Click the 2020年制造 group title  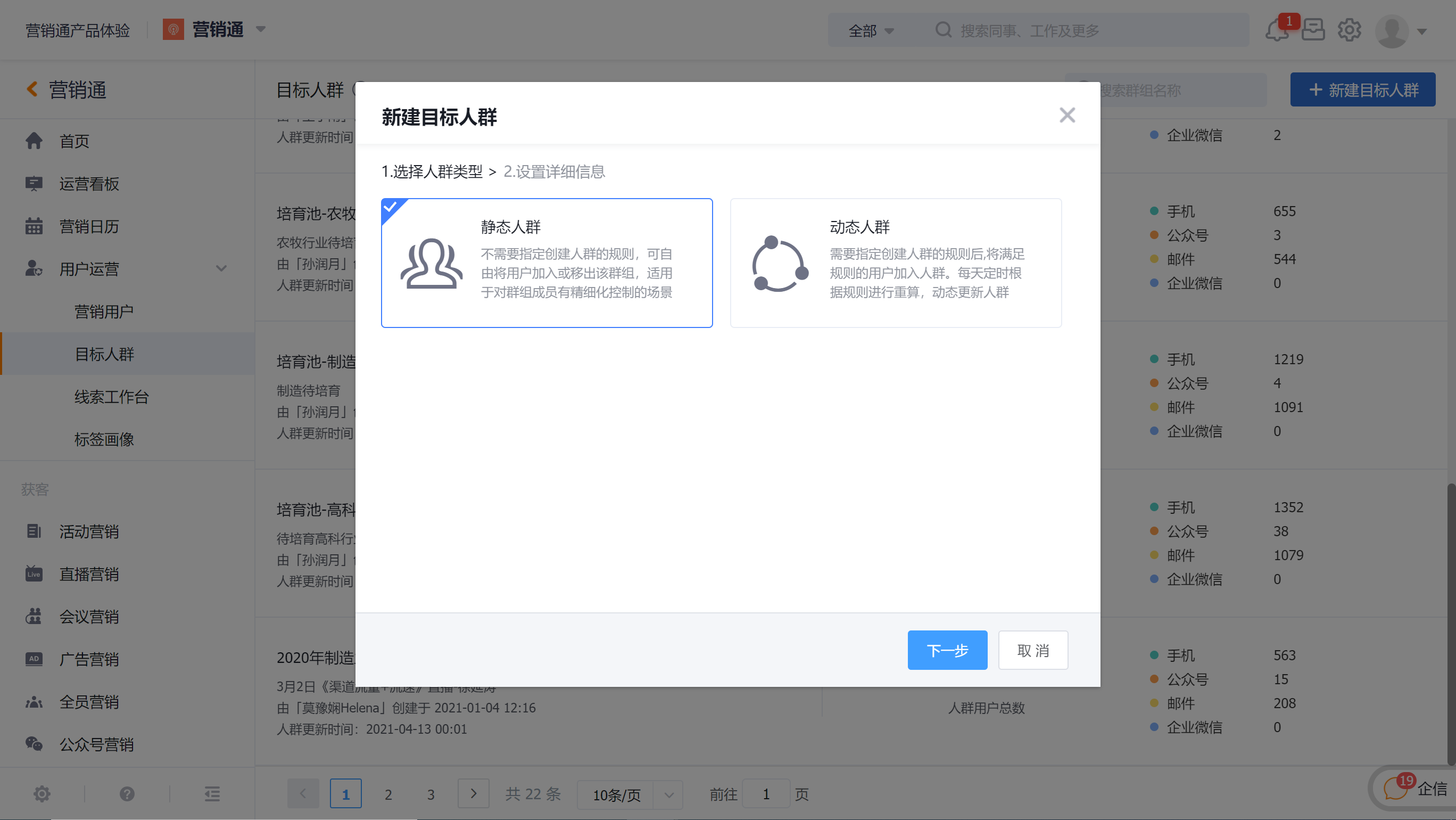point(316,657)
